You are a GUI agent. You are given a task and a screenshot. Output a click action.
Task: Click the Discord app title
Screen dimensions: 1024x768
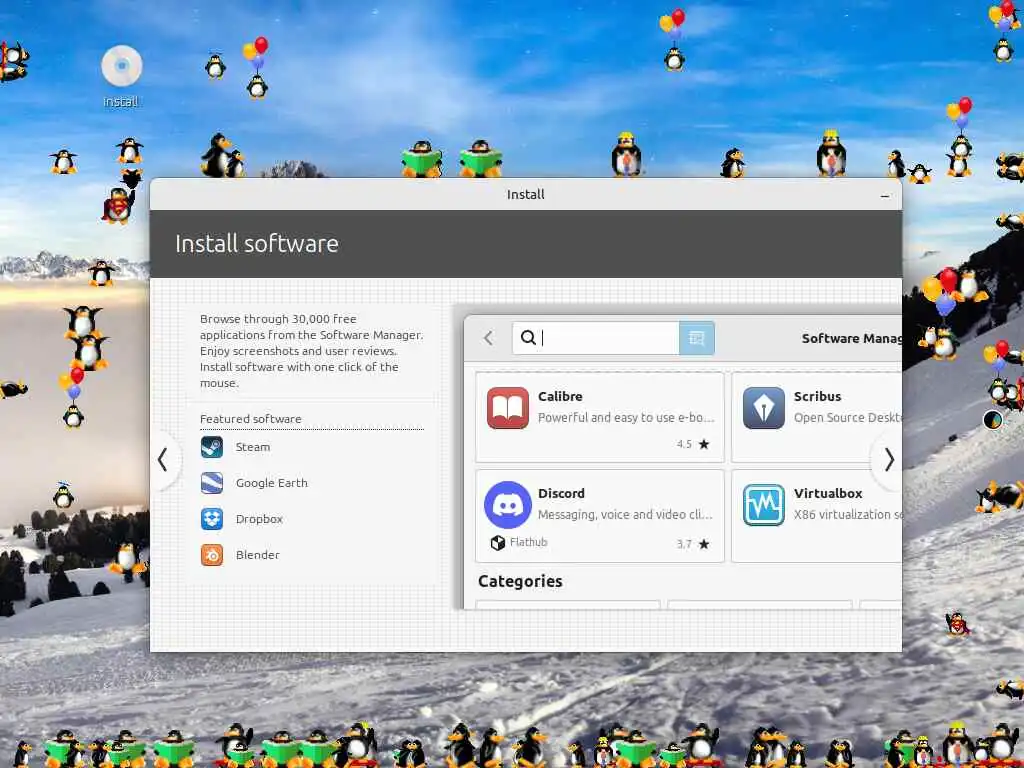562,494
